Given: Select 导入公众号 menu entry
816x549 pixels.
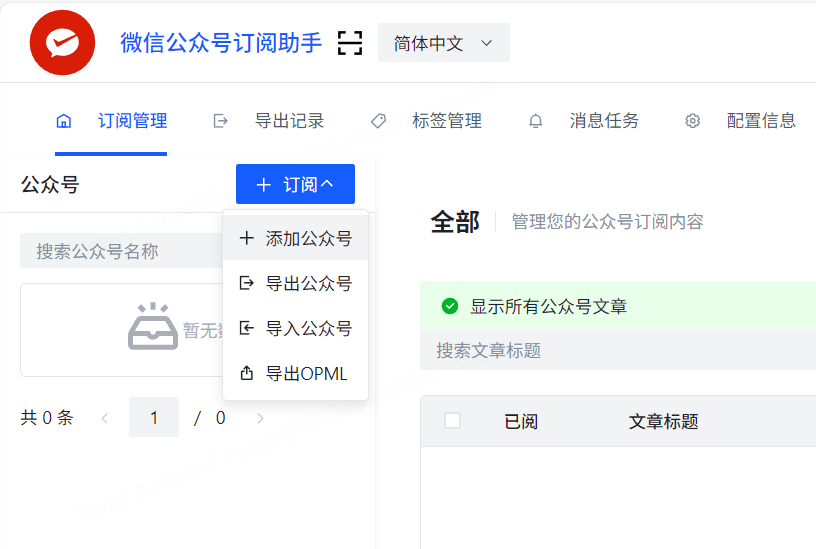Looking at the screenshot, I should tap(296, 328).
